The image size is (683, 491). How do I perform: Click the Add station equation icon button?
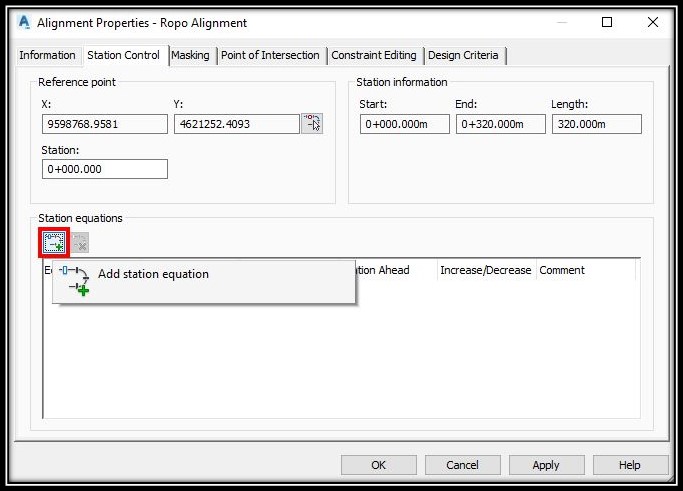coord(54,242)
